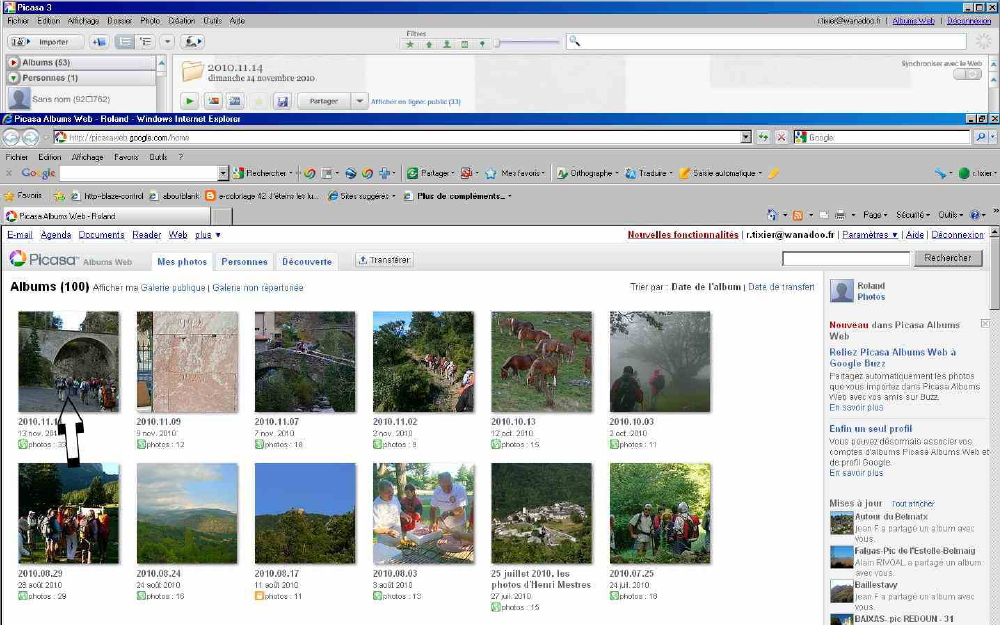The image size is (1000, 625).
Task: Click the print icon in IE command bar
Action: 840,215
